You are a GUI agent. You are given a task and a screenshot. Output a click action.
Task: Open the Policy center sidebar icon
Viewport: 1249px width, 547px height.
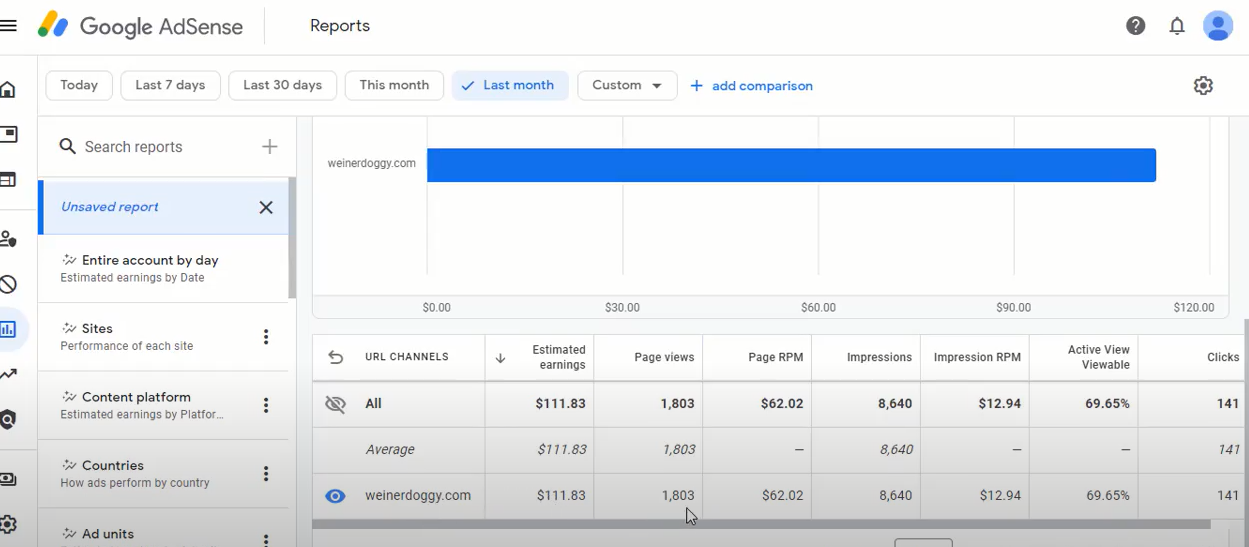tap(8, 420)
